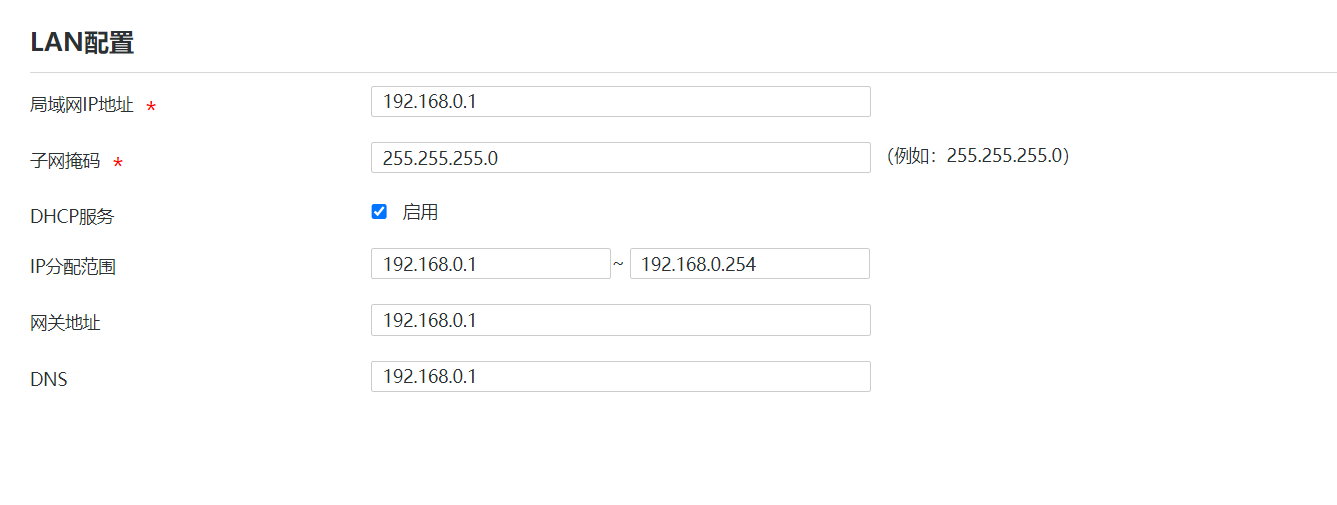Click the DNS label text
Image resolution: width=1337 pixels, height=505 pixels.
(x=49, y=380)
